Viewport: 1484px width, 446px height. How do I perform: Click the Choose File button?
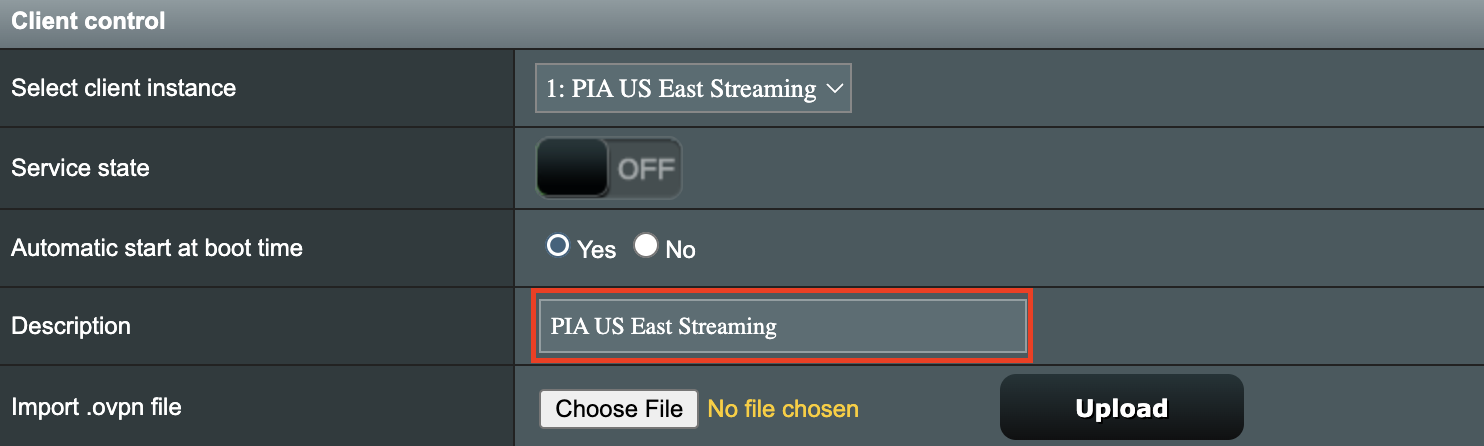(619, 408)
